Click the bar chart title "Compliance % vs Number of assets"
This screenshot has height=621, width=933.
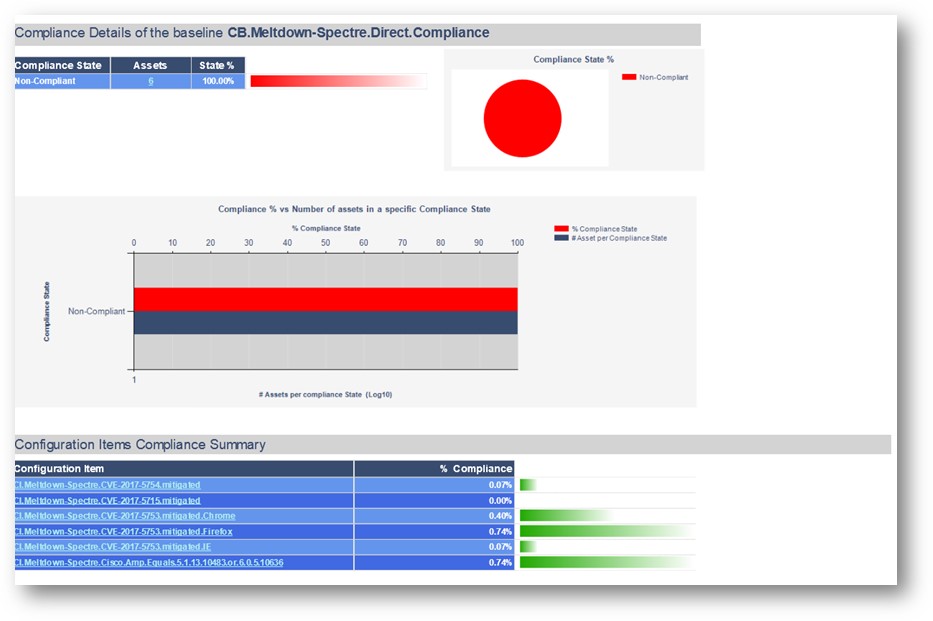354,209
